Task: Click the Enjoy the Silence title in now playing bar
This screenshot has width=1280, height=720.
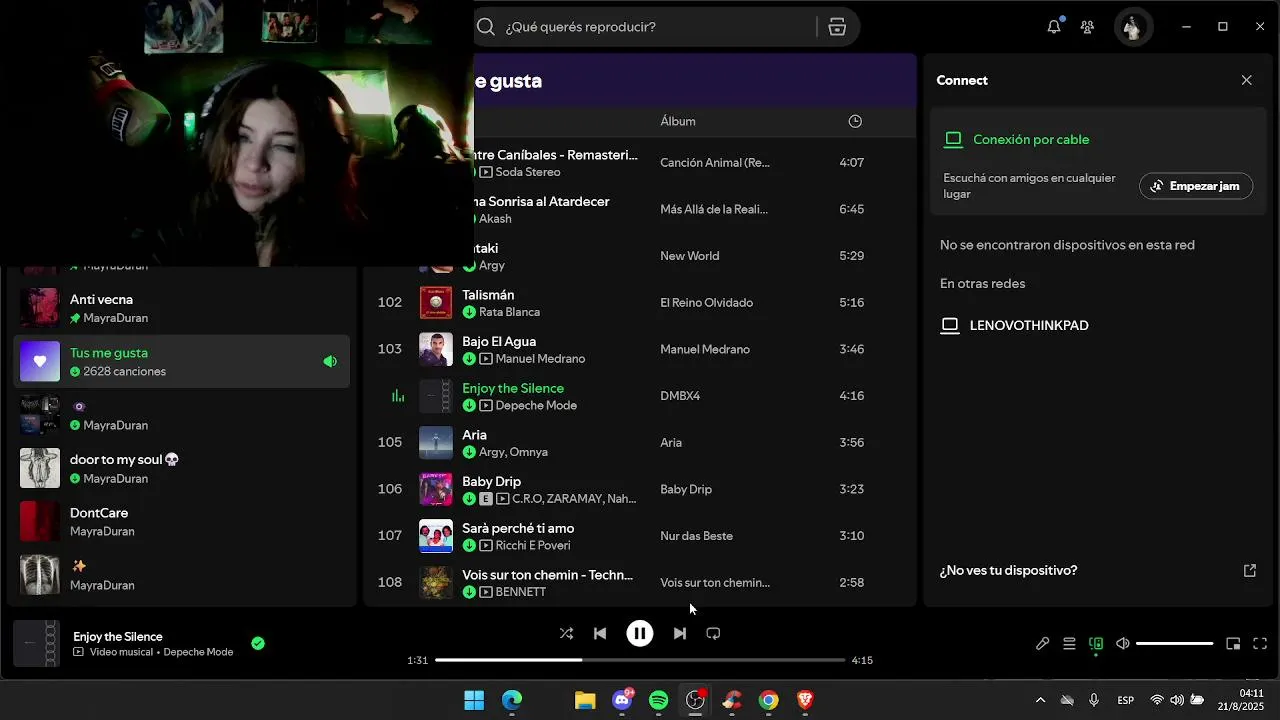Action: coord(118,636)
